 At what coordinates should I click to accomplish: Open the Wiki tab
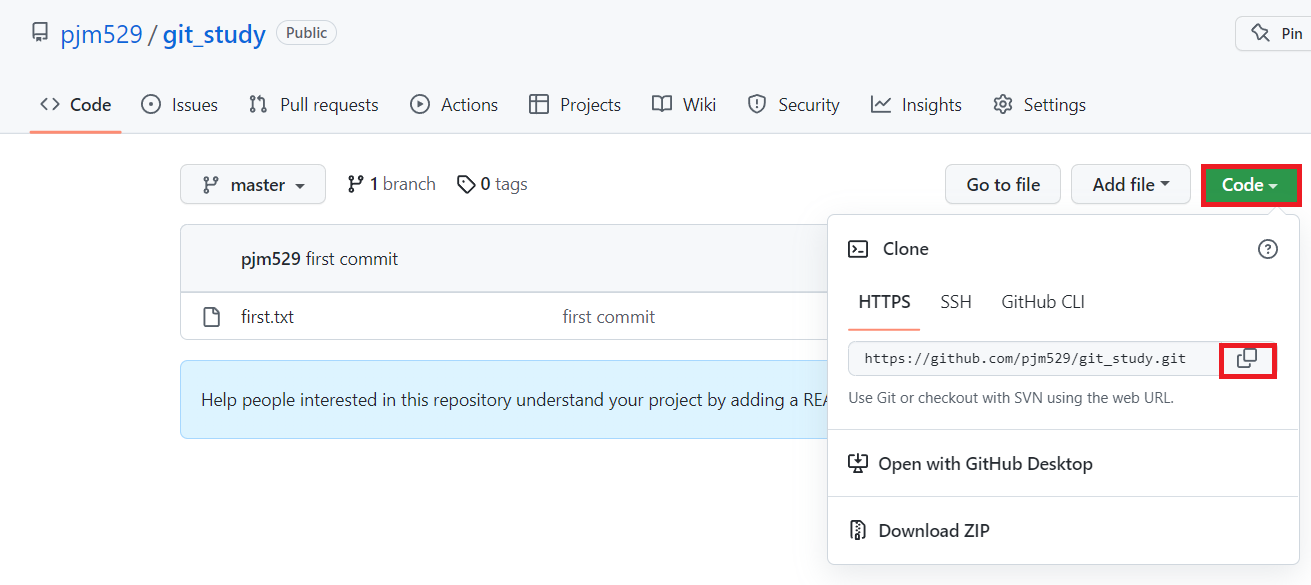[684, 105]
